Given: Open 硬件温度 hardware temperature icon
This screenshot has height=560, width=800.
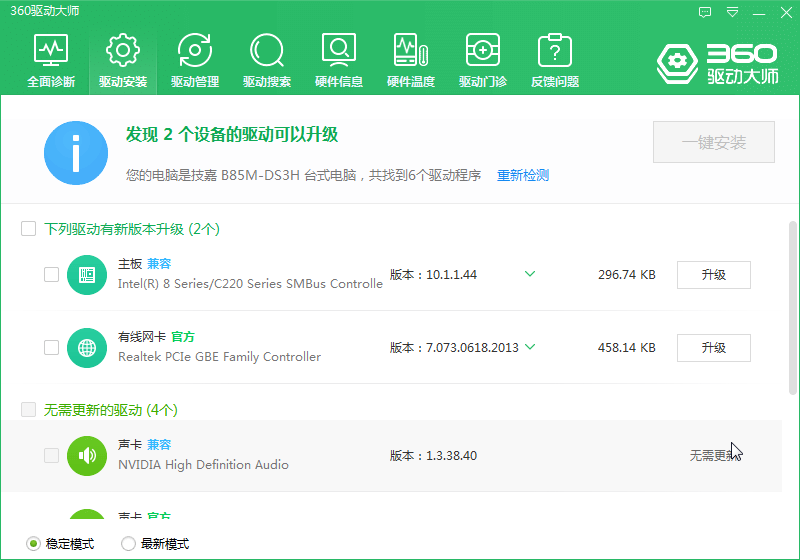Looking at the screenshot, I should pyautogui.click(x=411, y=60).
